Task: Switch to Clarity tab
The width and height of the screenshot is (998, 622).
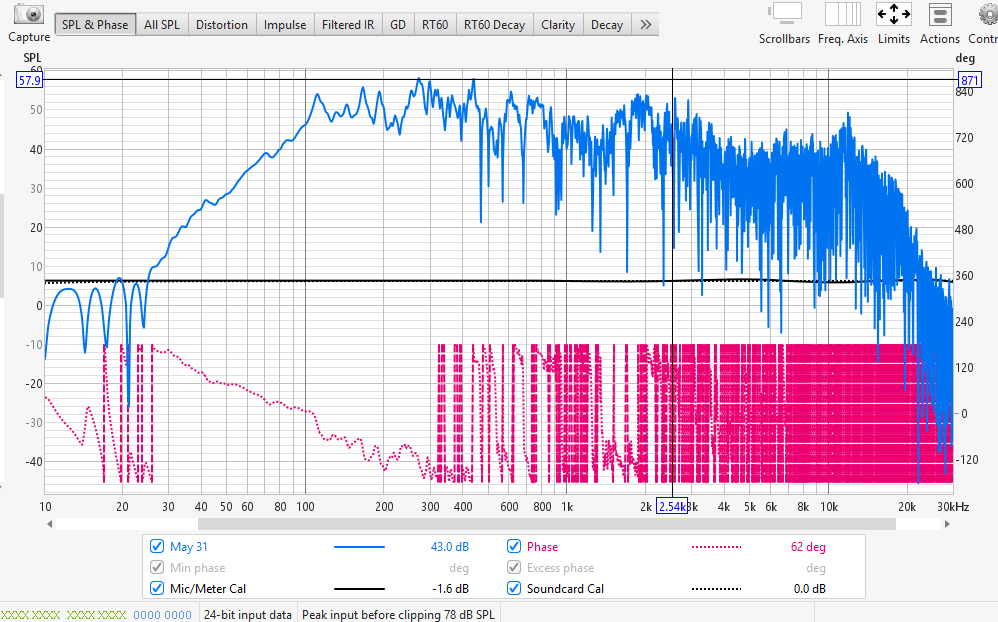Action: tap(558, 24)
